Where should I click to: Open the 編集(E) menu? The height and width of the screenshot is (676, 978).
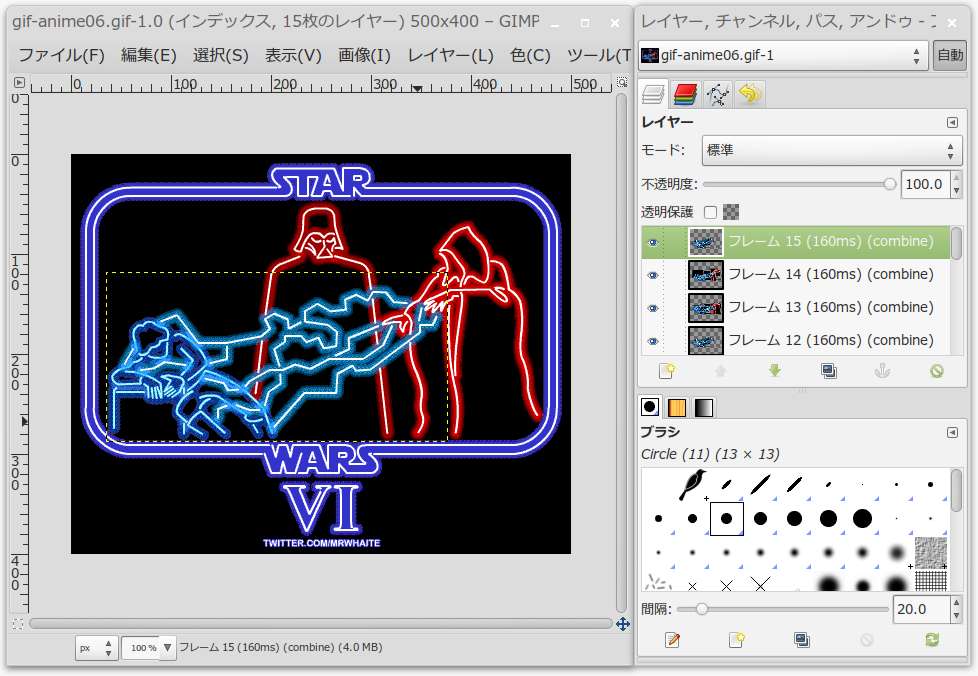148,56
